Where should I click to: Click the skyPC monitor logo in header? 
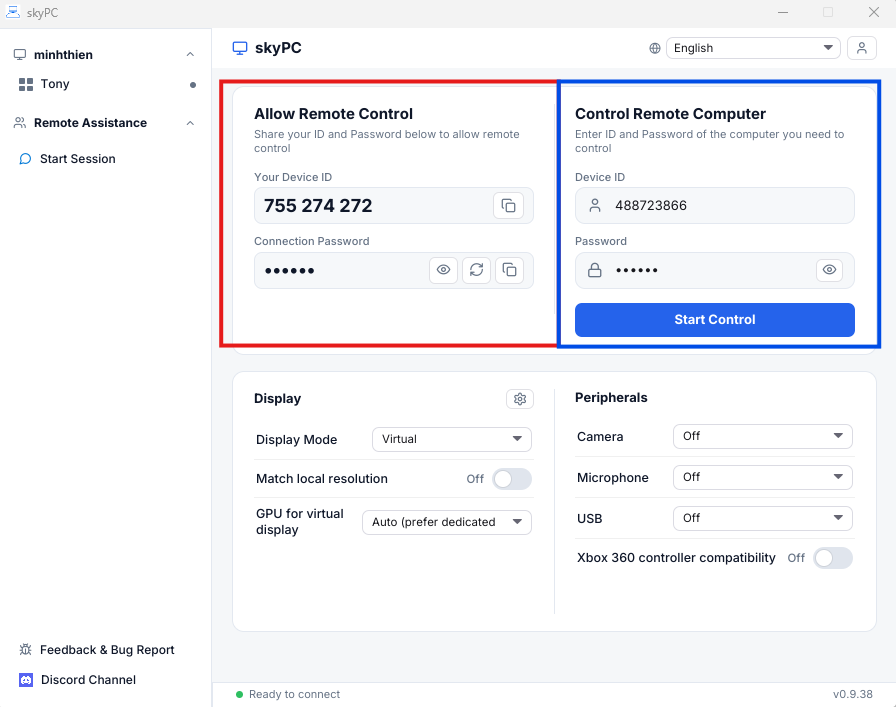[240, 48]
